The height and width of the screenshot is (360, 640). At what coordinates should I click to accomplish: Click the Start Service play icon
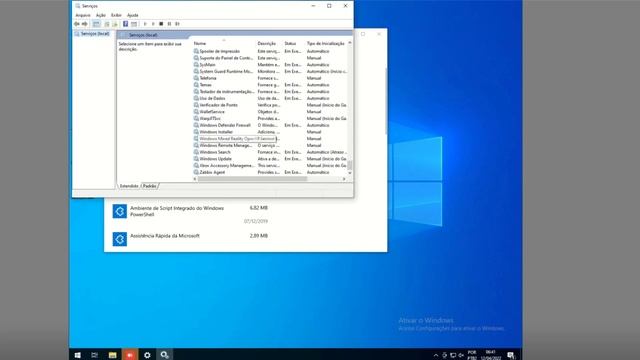click(x=145, y=24)
